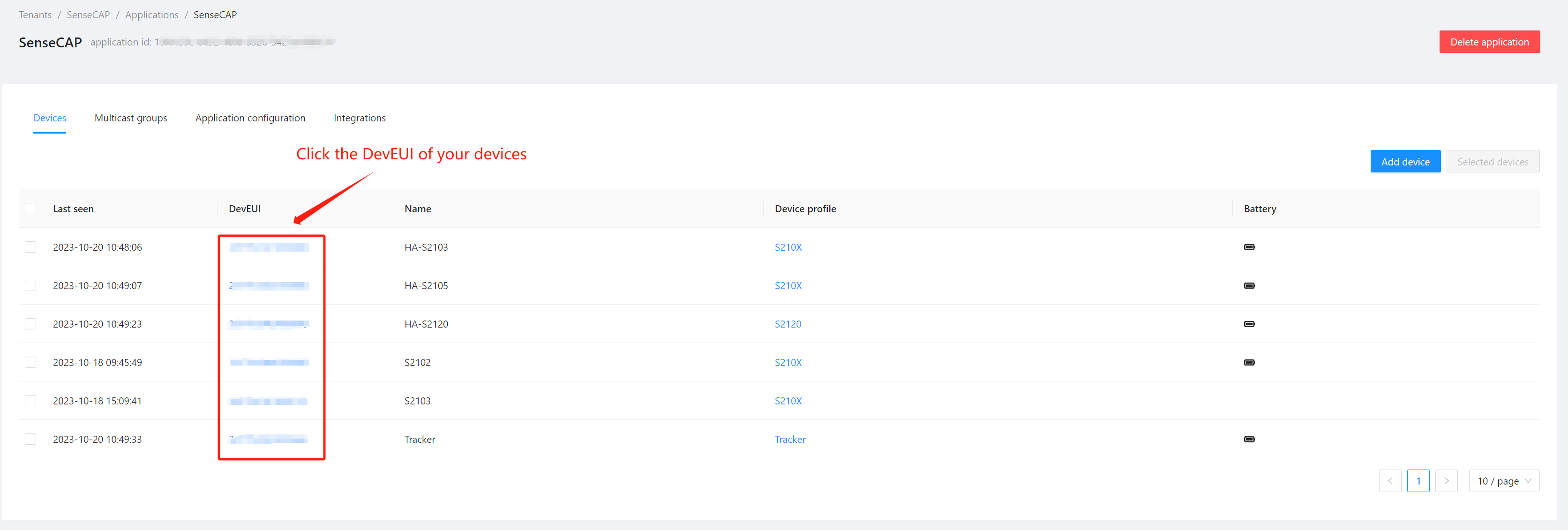Open the Application configuration tab
Image resolution: width=1568 pixels, height=530 pixels.
250,118
